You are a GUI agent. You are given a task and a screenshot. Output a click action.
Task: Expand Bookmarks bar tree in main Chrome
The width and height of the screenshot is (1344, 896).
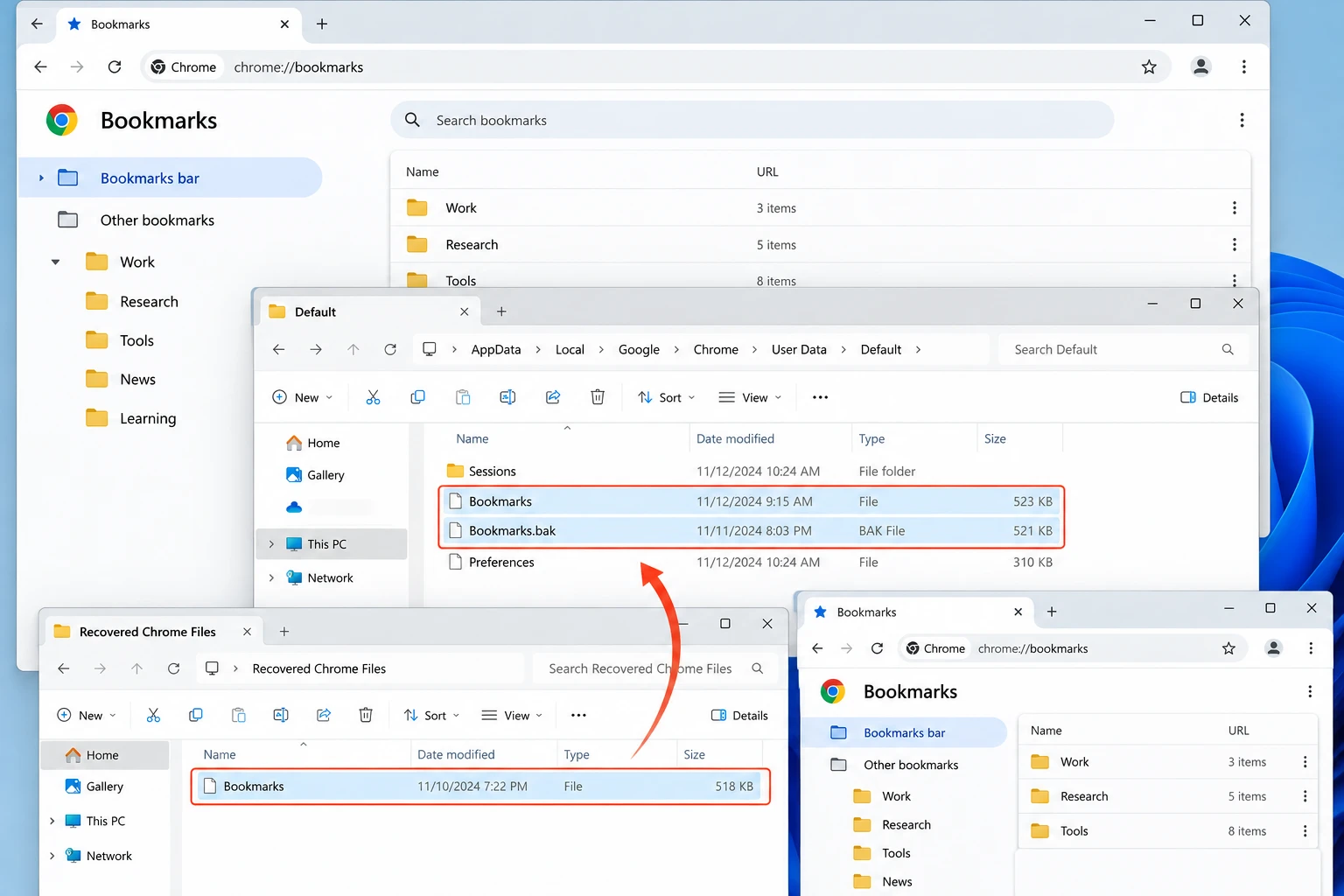(41, 178)
